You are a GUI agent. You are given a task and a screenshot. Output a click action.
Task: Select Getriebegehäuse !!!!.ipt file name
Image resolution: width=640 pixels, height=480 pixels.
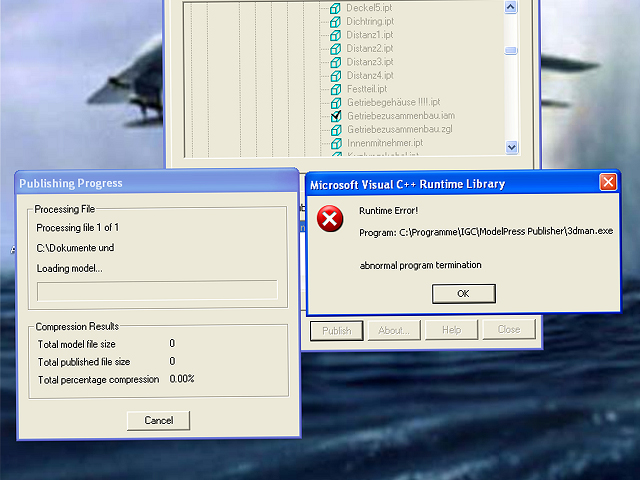[x=393, y=102]
